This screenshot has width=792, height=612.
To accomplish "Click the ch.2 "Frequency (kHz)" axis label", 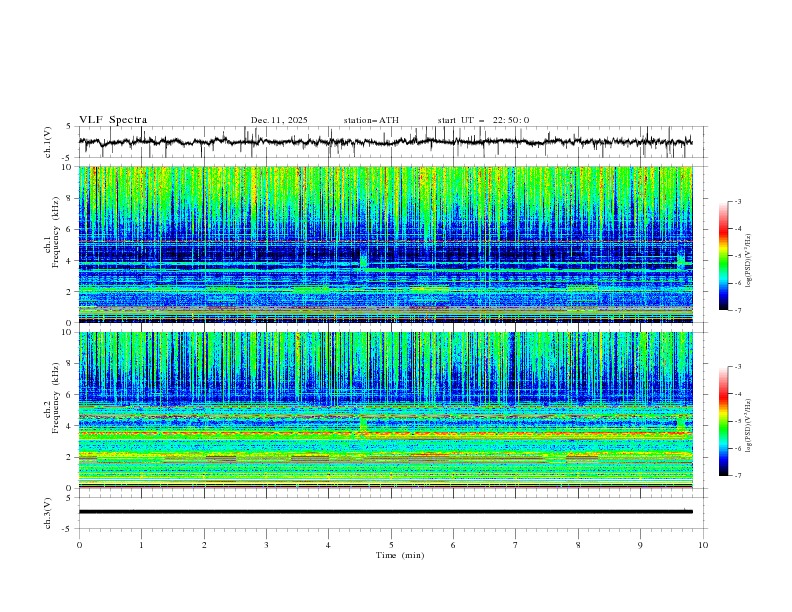I will click(x=55, y=397).
